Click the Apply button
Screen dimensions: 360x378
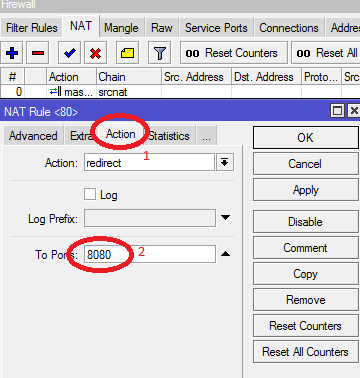[x=306, y=190]
